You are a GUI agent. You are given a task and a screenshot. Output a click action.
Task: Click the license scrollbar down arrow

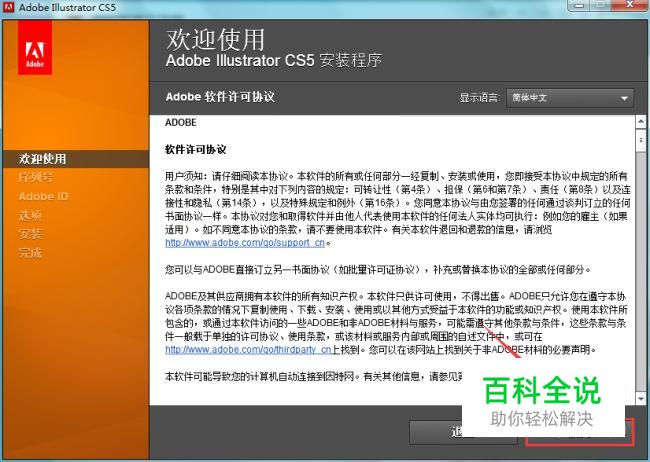[x=640, y=399]
